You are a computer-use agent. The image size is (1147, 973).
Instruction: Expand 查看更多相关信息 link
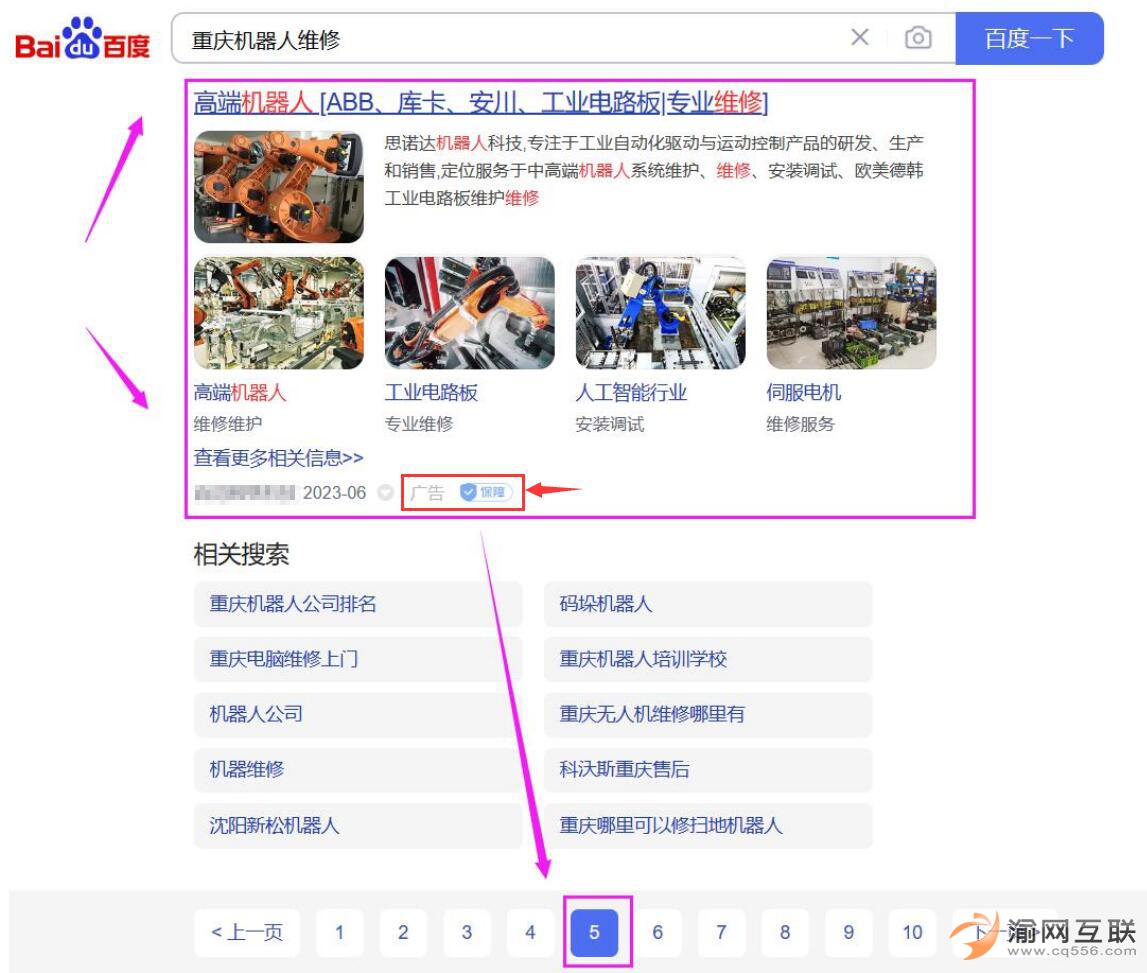[278, 458]
